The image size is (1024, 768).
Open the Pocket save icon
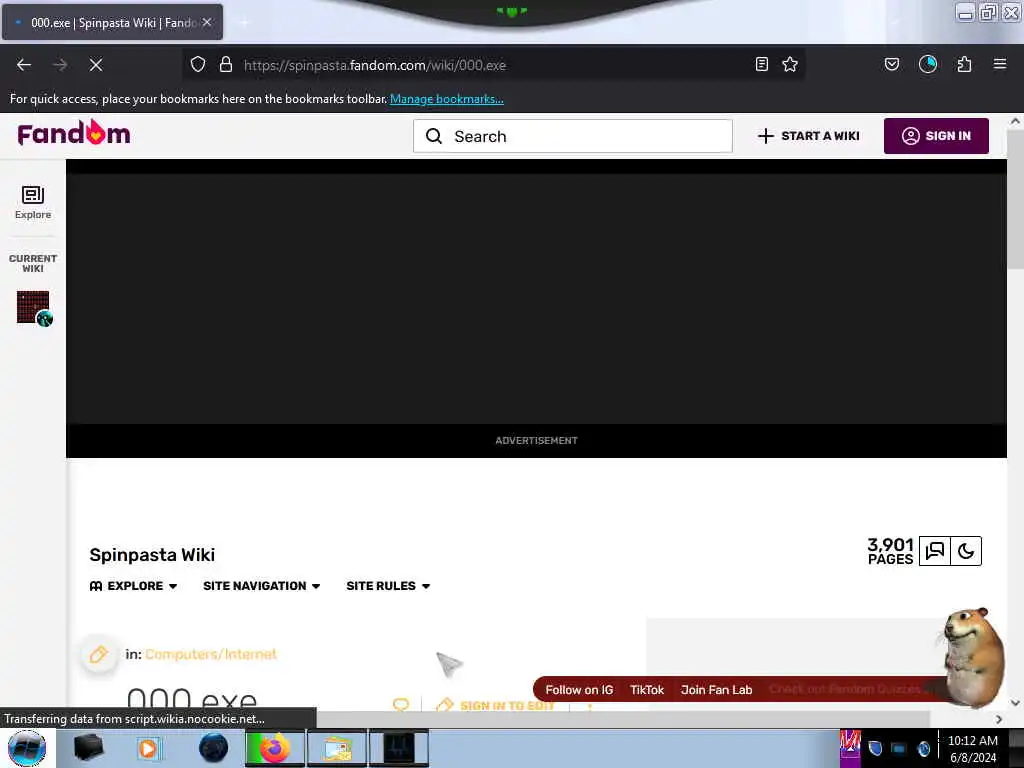tap(891, 64)
